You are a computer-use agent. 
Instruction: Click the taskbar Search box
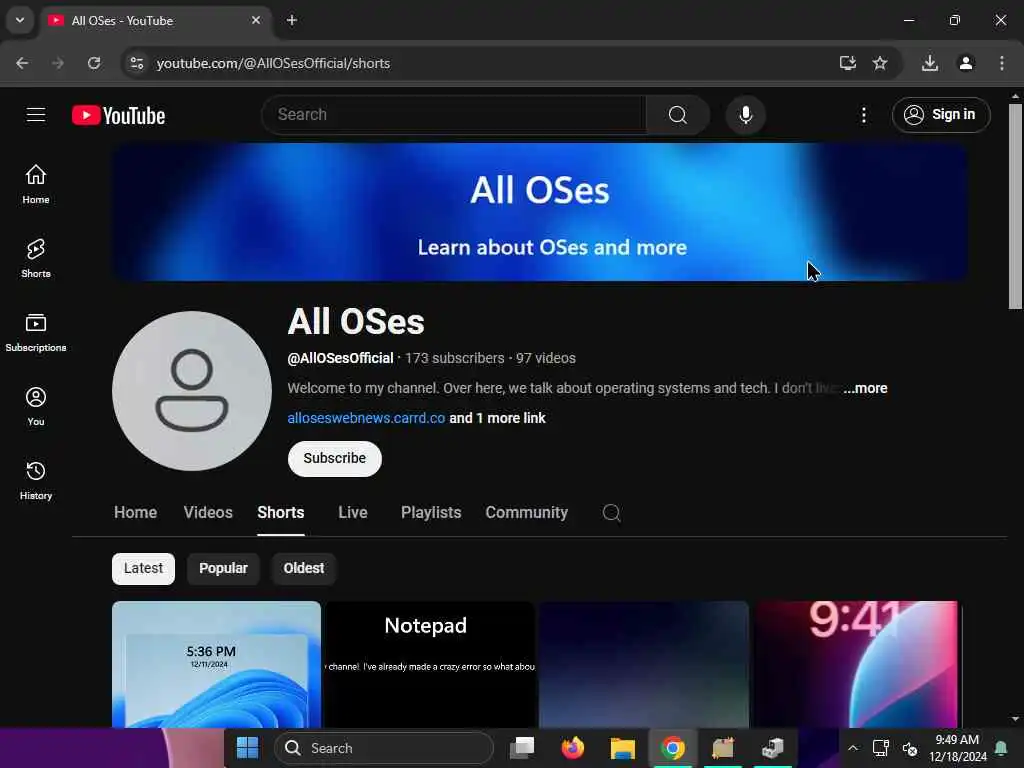click(x=384, y=748)
